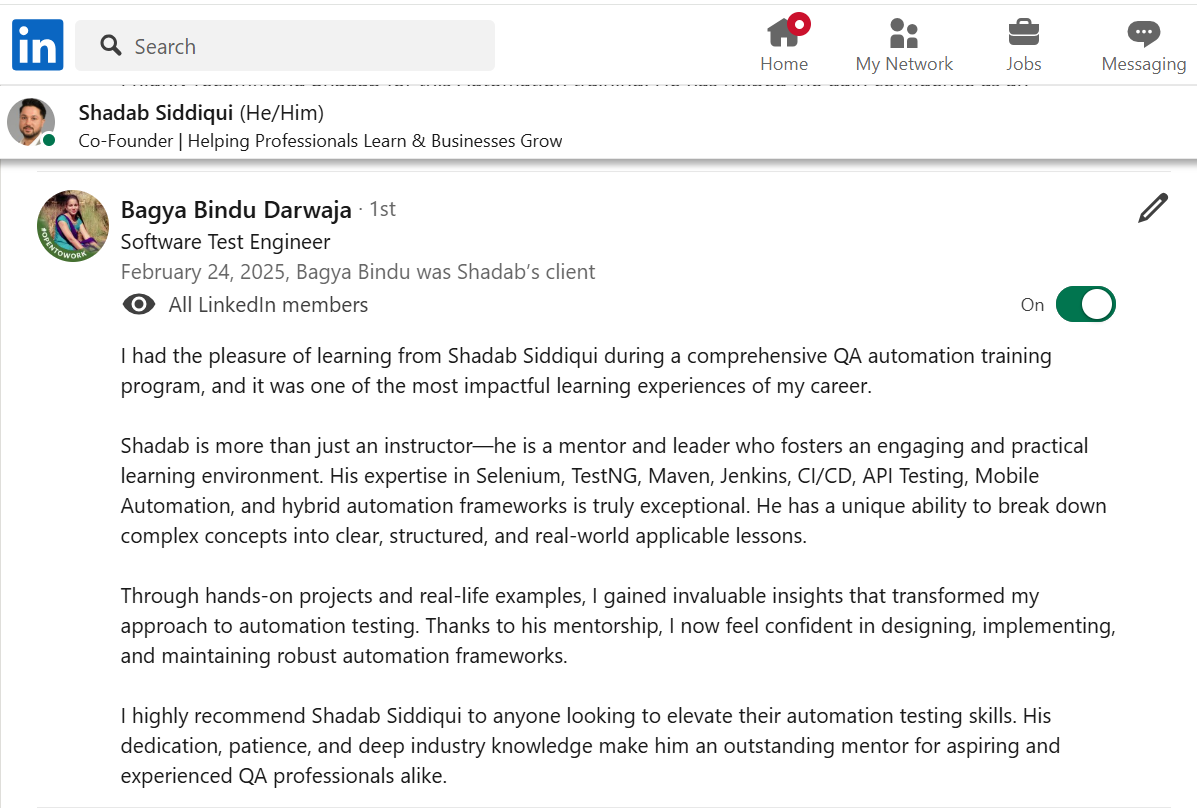Image resolution: width=1197 pixels, height=808 pixels.
Task: Click the eye visibility icon
Action: click(139, 305)
